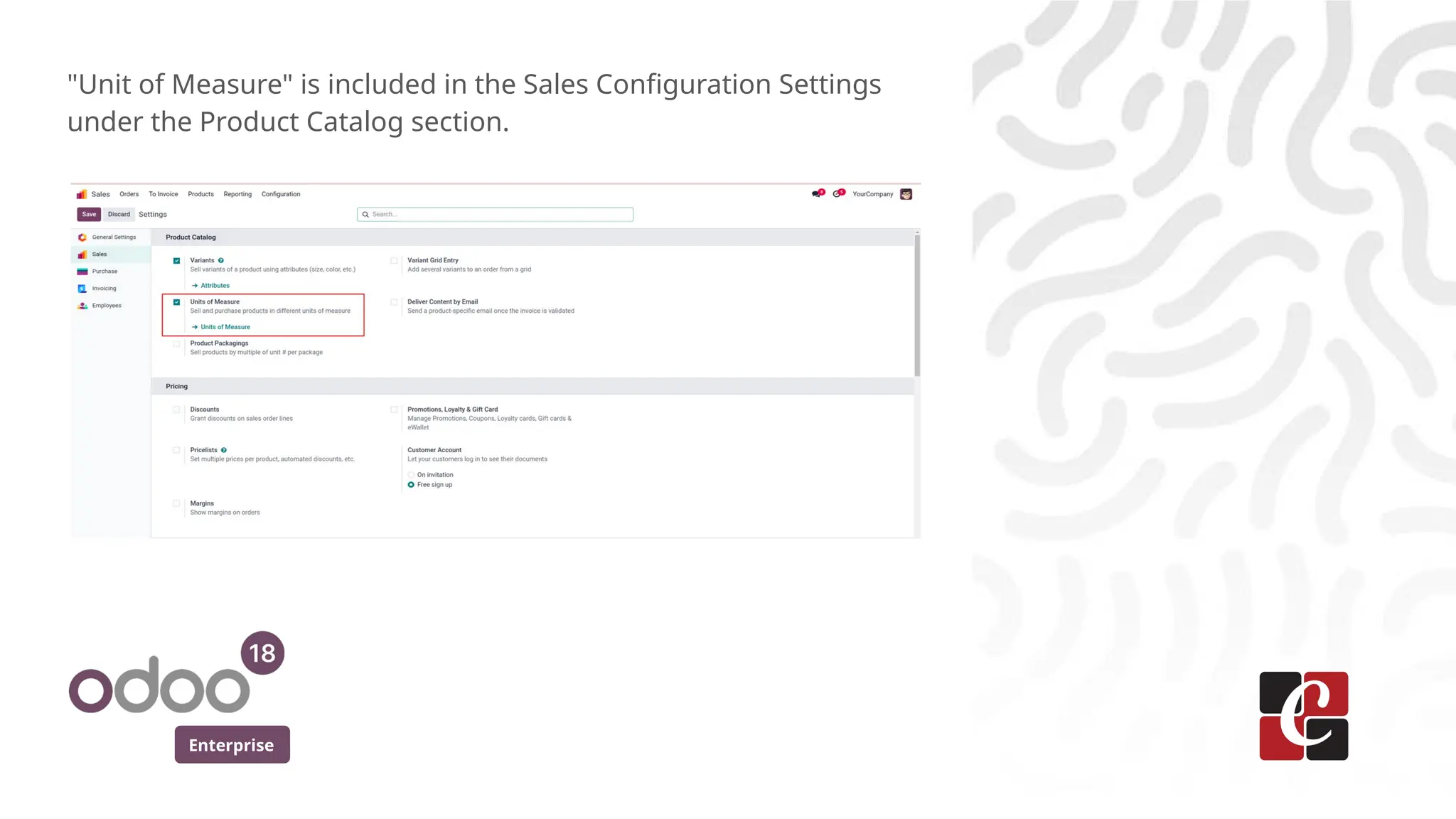Follow the Units of Measure link

coord(225,327)
